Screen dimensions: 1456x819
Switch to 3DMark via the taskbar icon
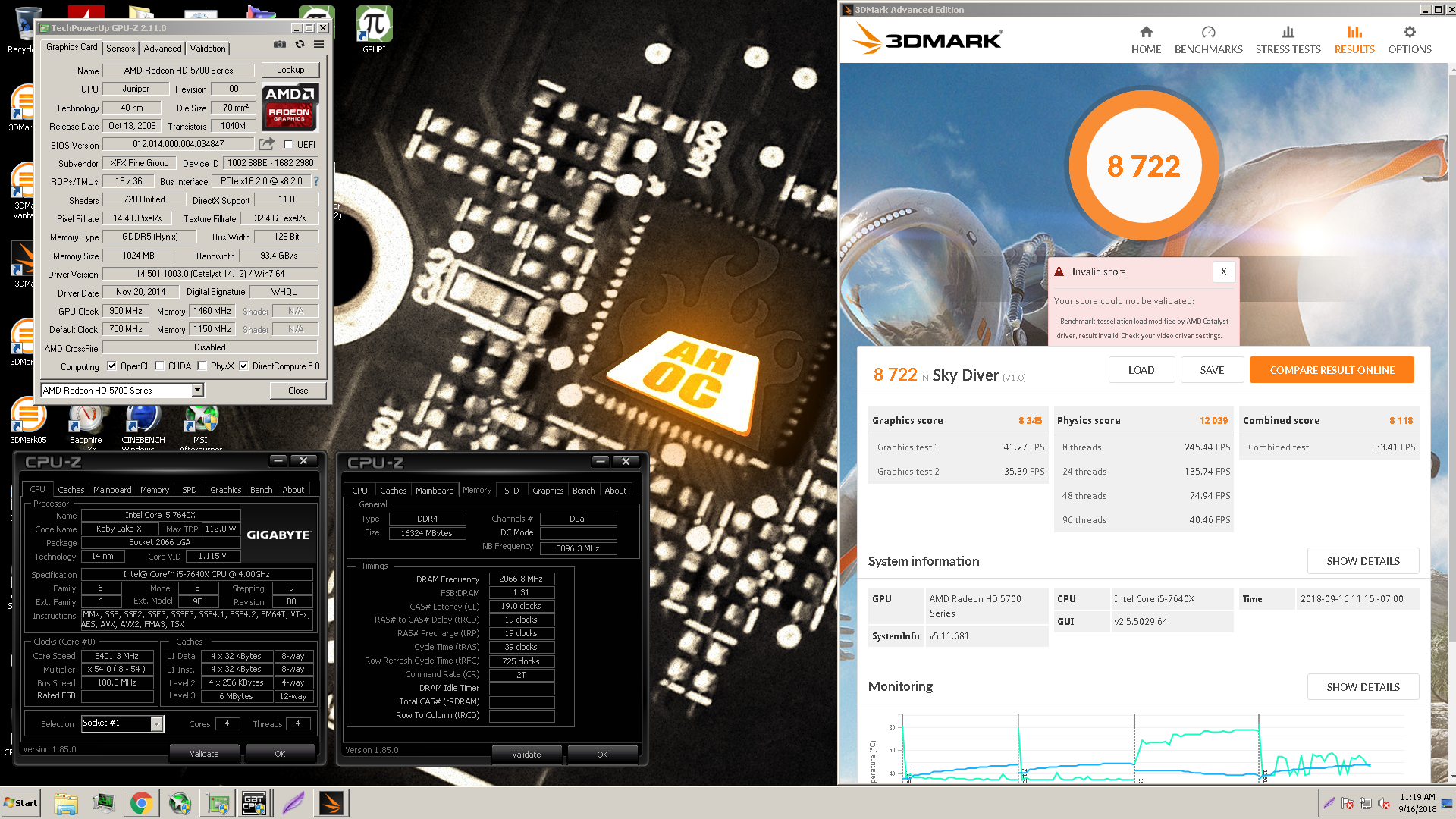pos(331,803)
